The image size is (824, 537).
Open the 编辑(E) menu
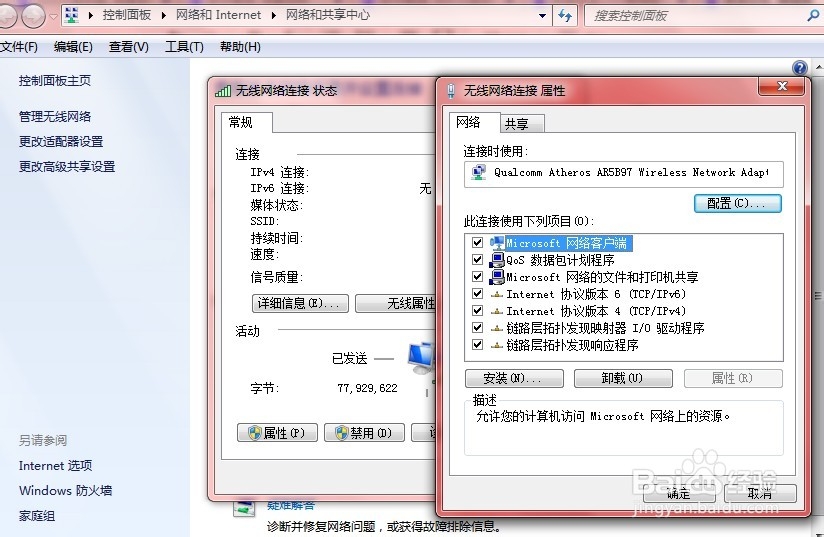point(73,47)
